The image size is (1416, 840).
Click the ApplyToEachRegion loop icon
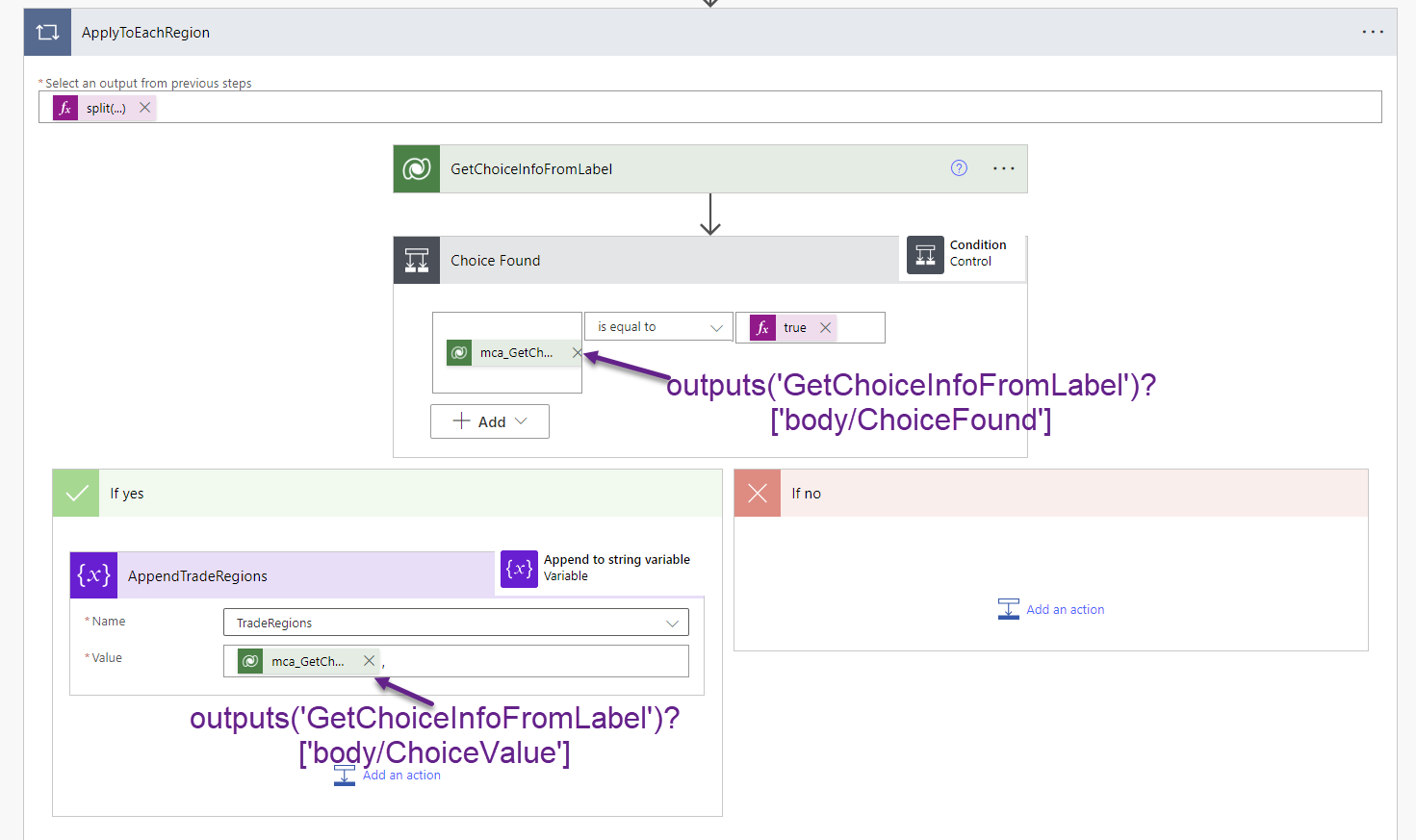click(x=46, y=31)
